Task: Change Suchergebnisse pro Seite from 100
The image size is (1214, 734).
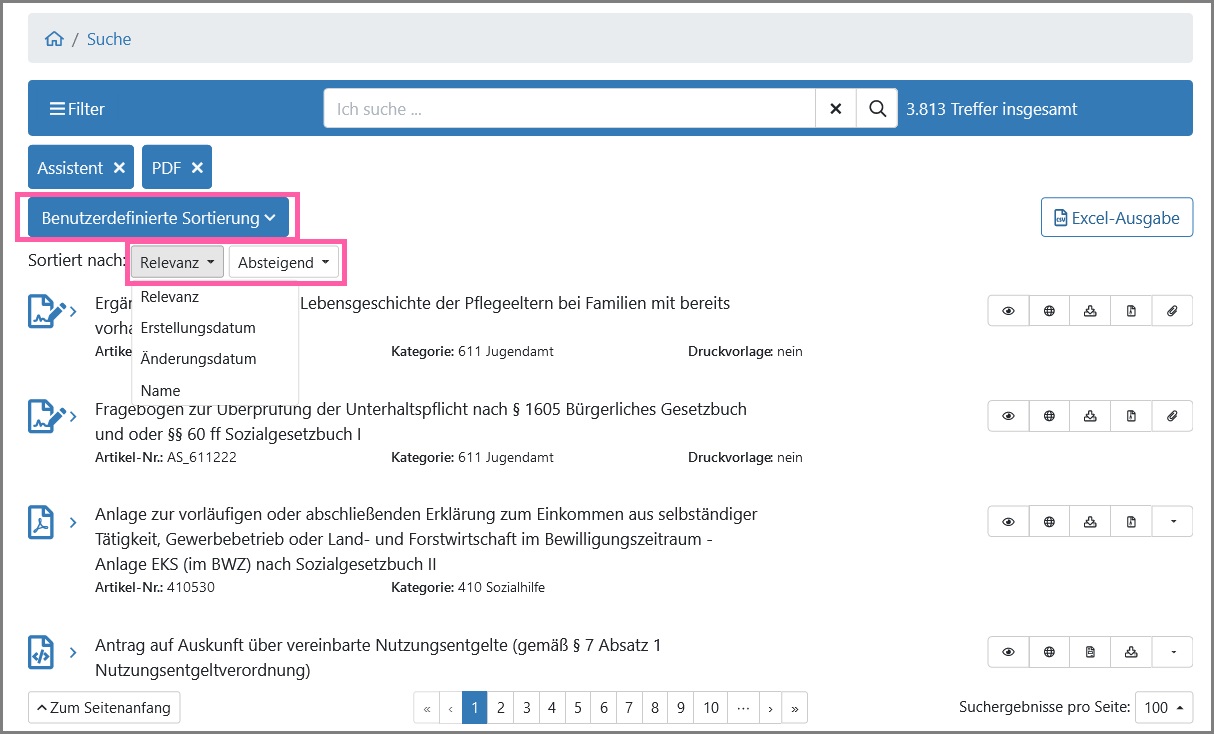Action: point(1164,707)
